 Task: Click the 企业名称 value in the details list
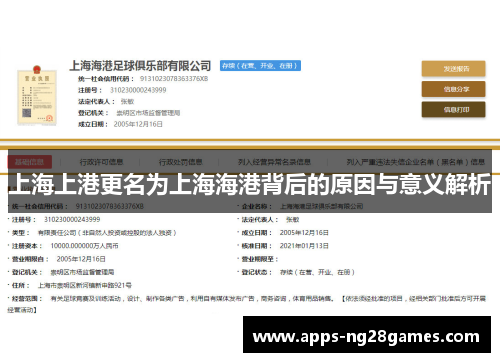tap(321, 206)
